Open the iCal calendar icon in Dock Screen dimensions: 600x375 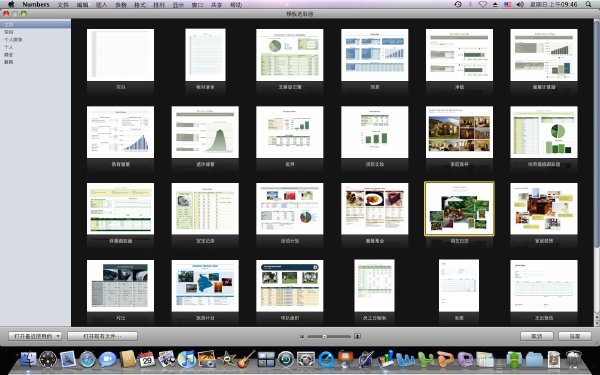(147, 359)
